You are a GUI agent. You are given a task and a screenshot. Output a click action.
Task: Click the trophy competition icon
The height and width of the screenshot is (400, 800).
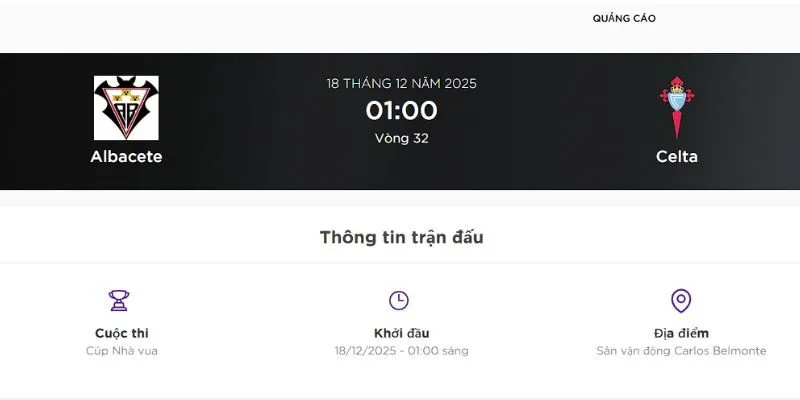[119, 300]
